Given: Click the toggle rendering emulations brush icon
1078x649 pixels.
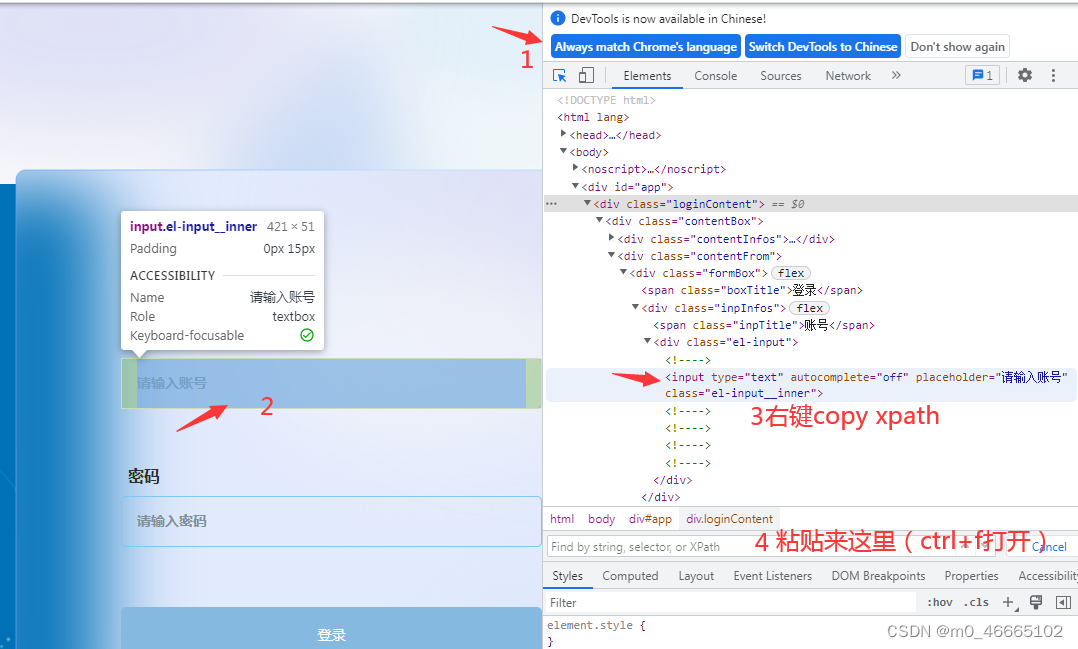Looking at the screenshot, I should click(1036, 601).
